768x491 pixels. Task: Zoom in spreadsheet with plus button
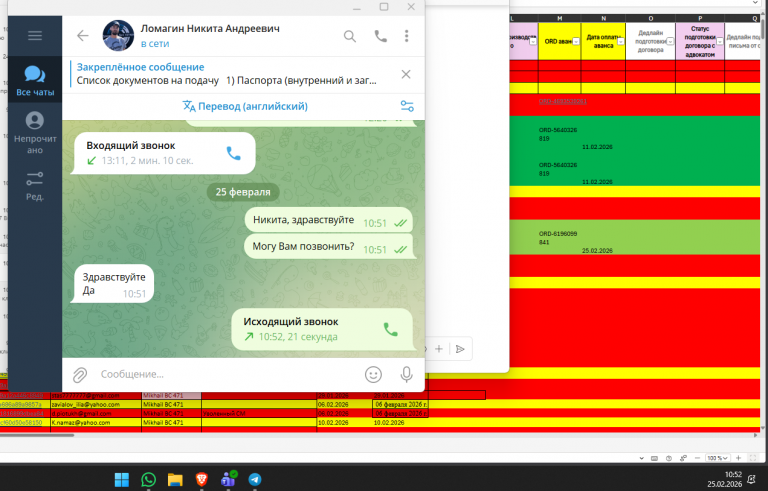(x=739, y=458)
